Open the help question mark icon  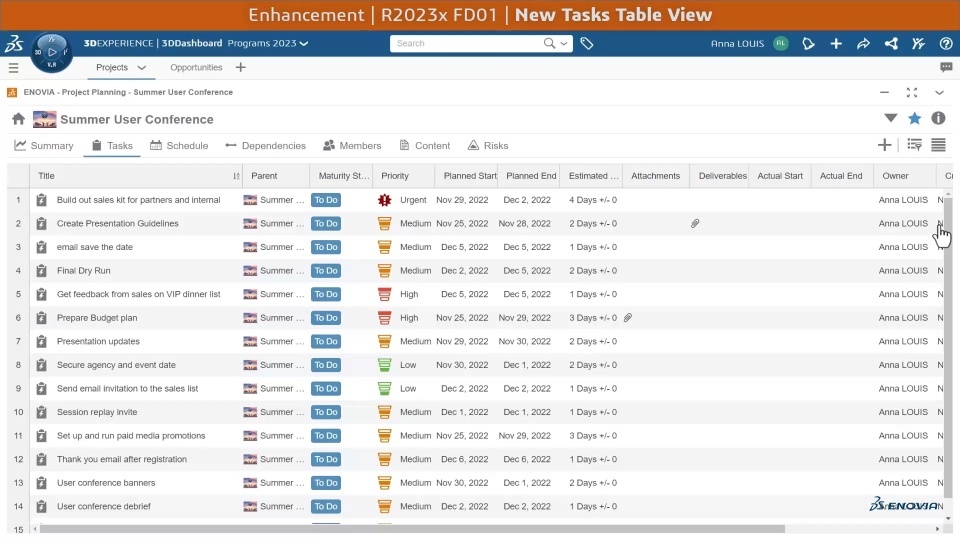click(x=945, y=43)
